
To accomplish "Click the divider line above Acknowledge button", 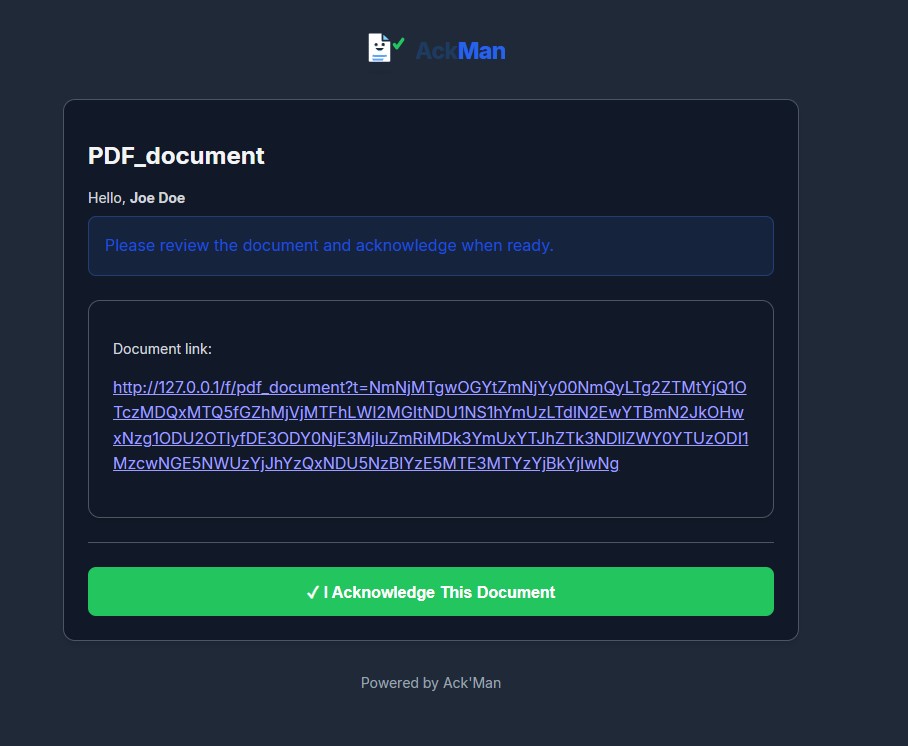I will click(431, 543).
